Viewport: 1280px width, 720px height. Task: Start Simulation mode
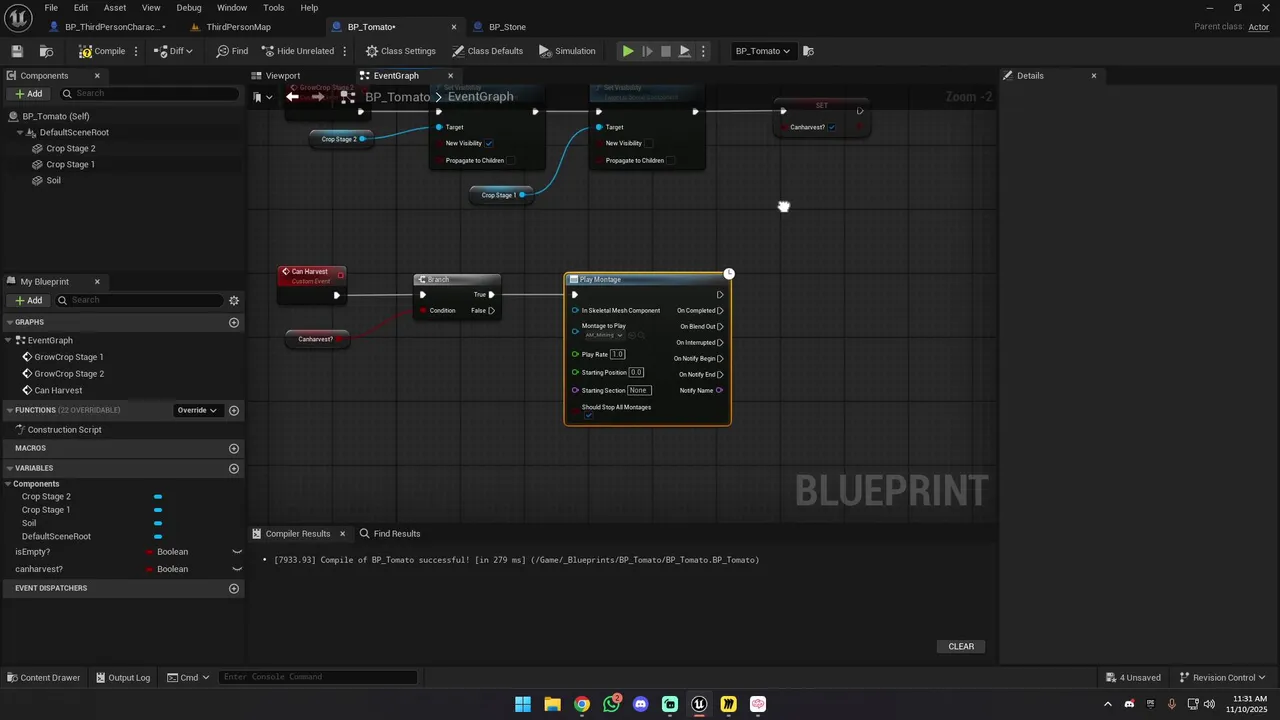point(567,51)
